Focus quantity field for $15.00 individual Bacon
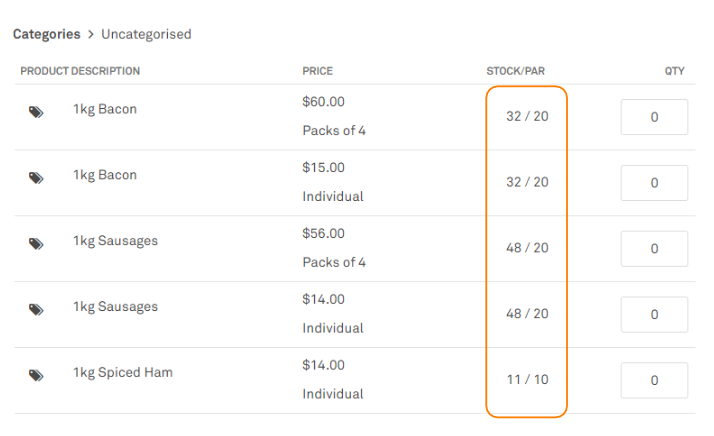This screenshot has height=436, width=714. (654, 183)
